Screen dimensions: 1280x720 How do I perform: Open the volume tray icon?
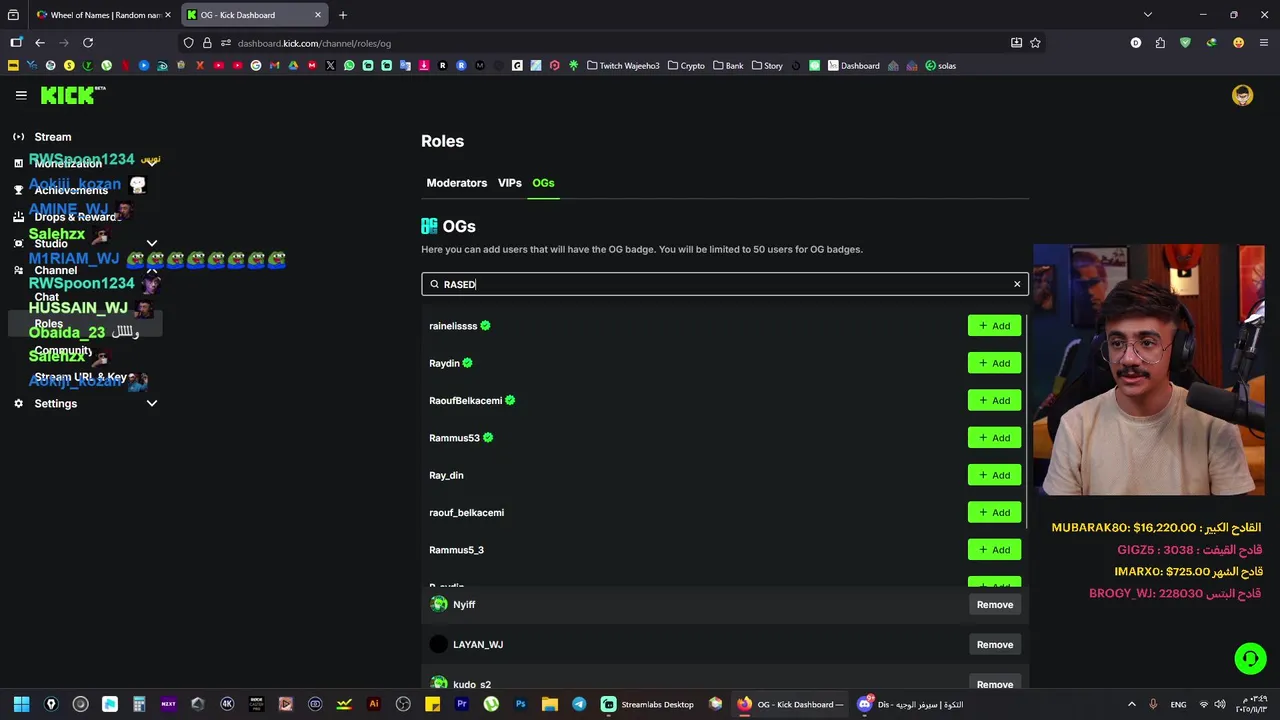1222,704
